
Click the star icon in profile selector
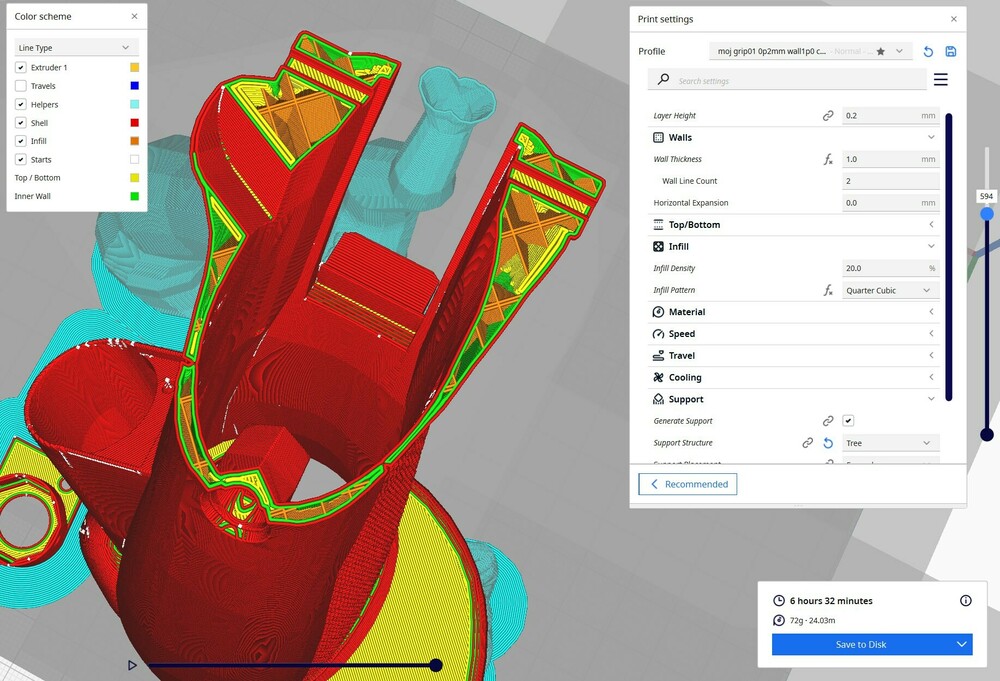(881, 52)
